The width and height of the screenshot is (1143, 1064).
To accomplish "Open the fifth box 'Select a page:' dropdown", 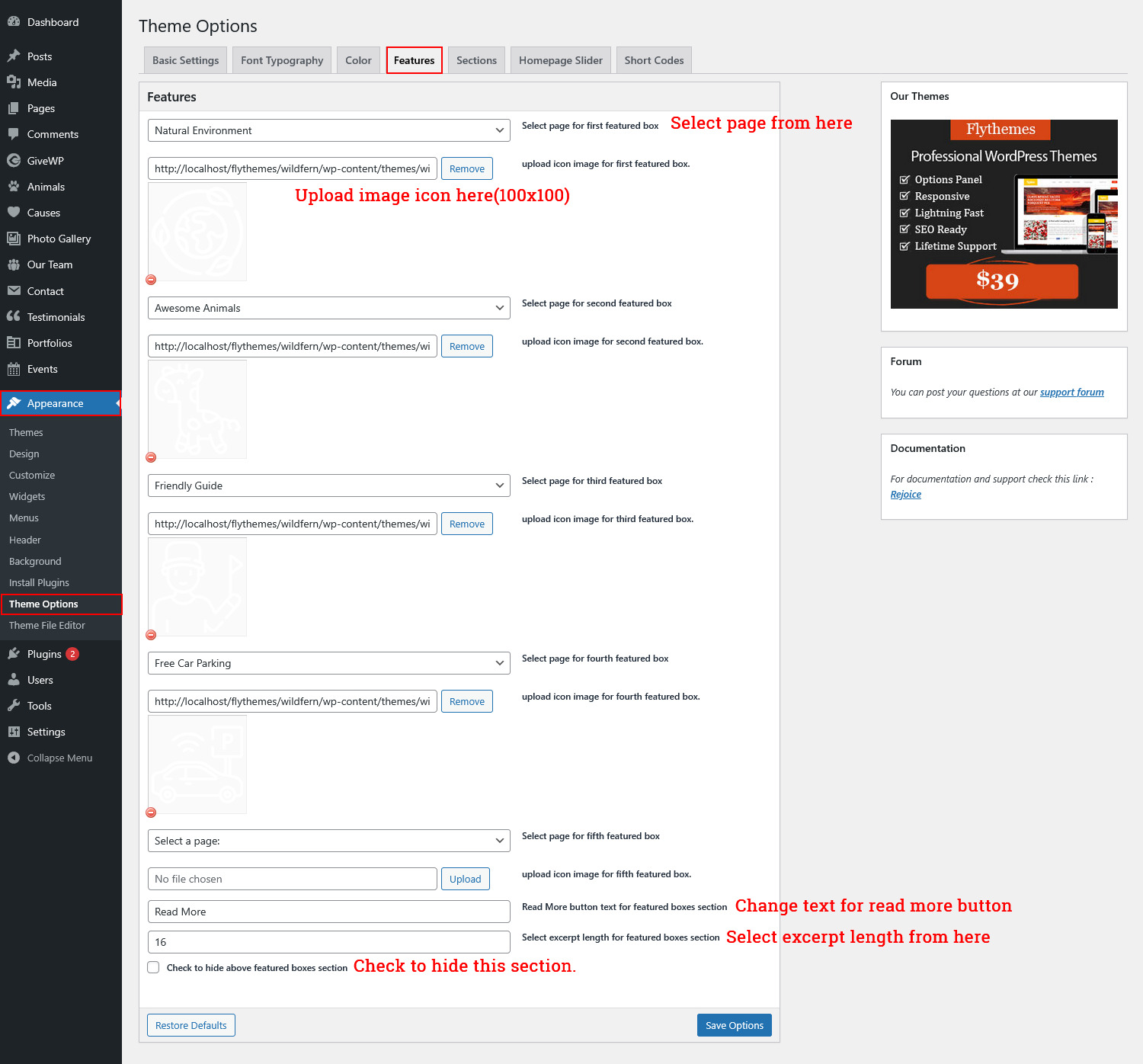I will click(328, 841).
